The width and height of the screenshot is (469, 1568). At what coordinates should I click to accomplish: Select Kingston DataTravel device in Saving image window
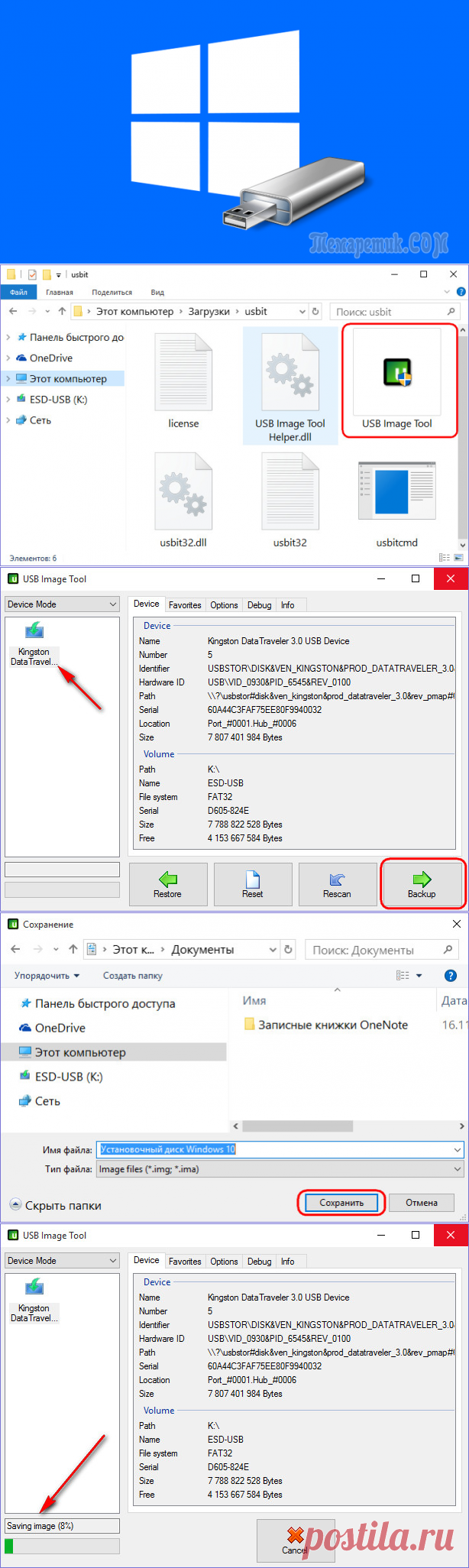pyautogui.click(x=34, y=1301)
